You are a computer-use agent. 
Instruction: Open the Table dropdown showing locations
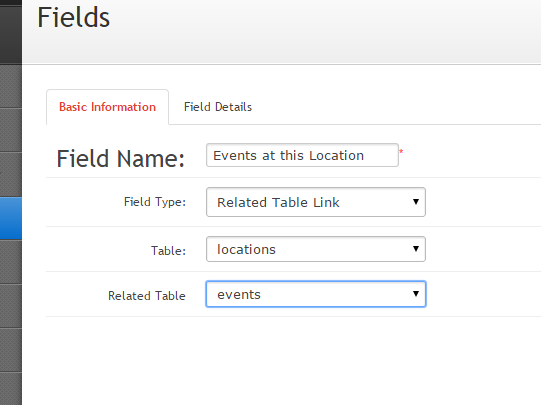316,249
